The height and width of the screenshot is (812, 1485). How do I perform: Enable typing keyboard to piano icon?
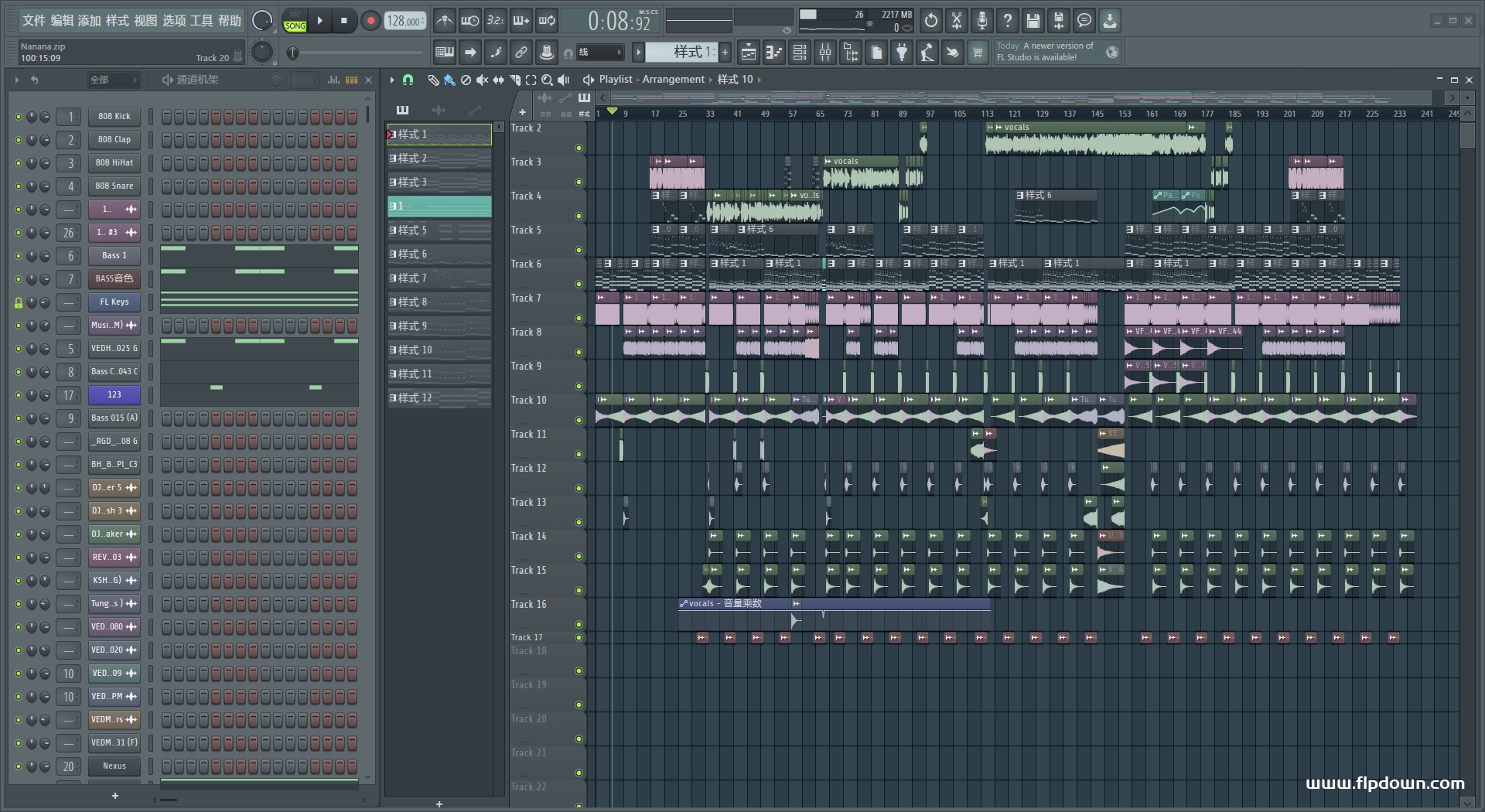[x=445, y=53]
